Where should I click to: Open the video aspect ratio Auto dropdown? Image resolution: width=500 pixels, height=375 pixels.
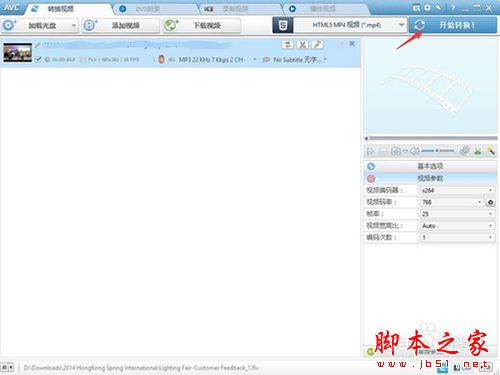pyautogui.click(x=457, y=226)
